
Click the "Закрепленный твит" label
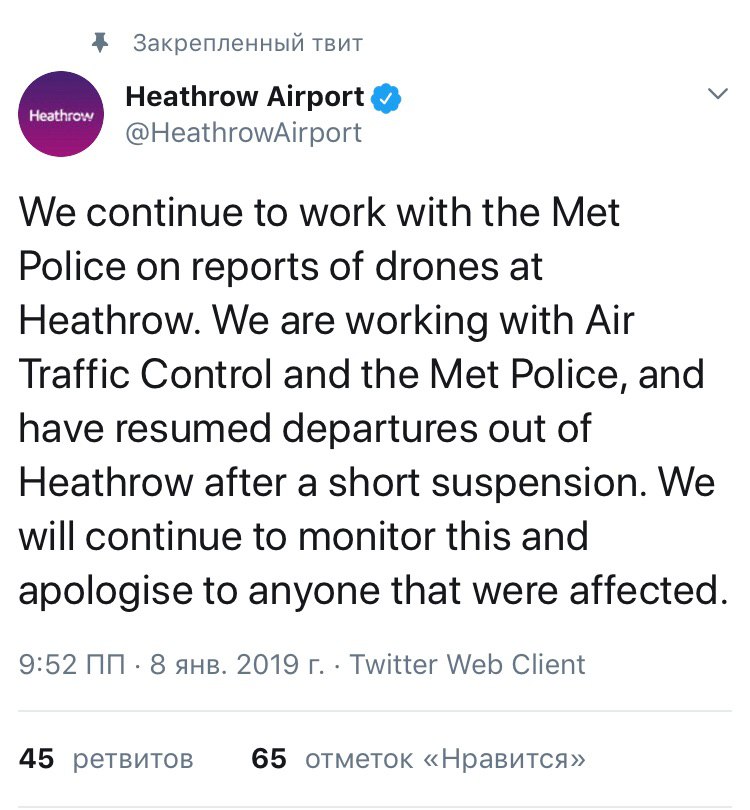pos(247,44)
